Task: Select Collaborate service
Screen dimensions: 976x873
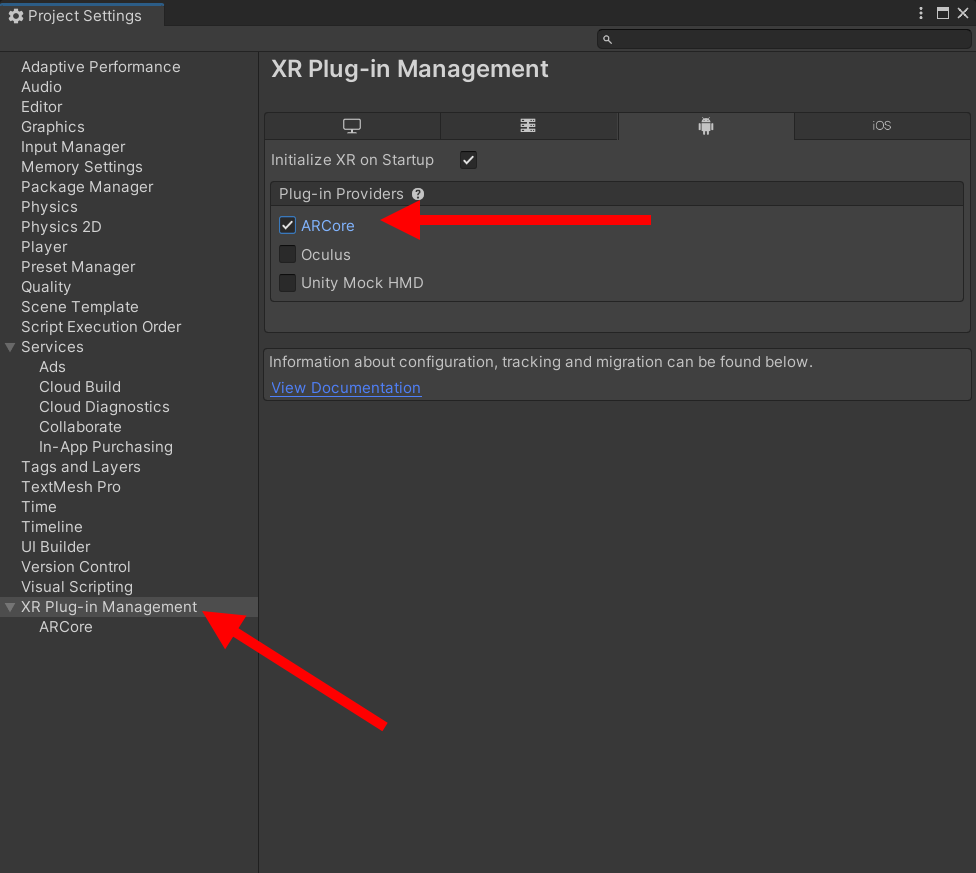Action: pos(80,427)
